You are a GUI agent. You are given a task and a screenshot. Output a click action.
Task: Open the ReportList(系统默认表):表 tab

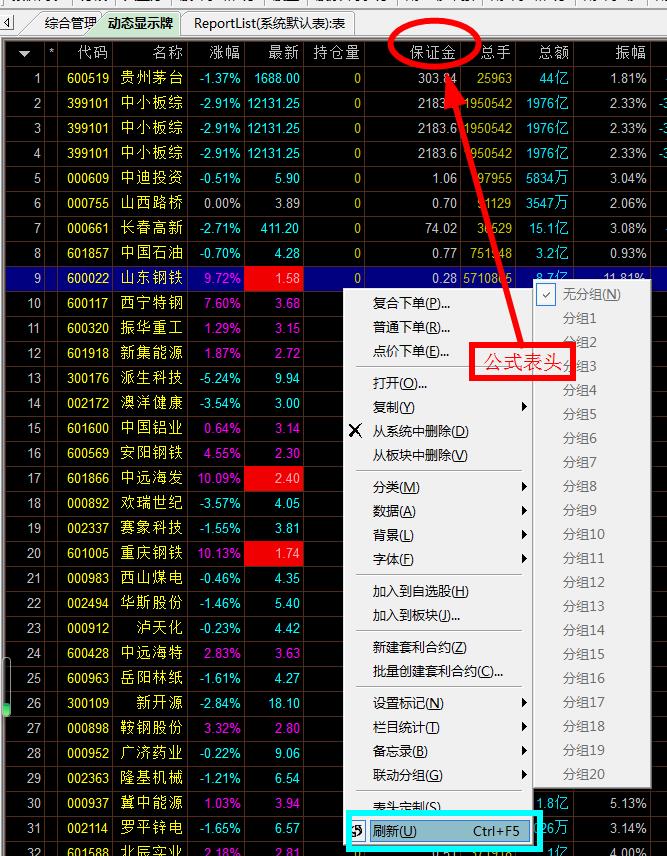270,23
